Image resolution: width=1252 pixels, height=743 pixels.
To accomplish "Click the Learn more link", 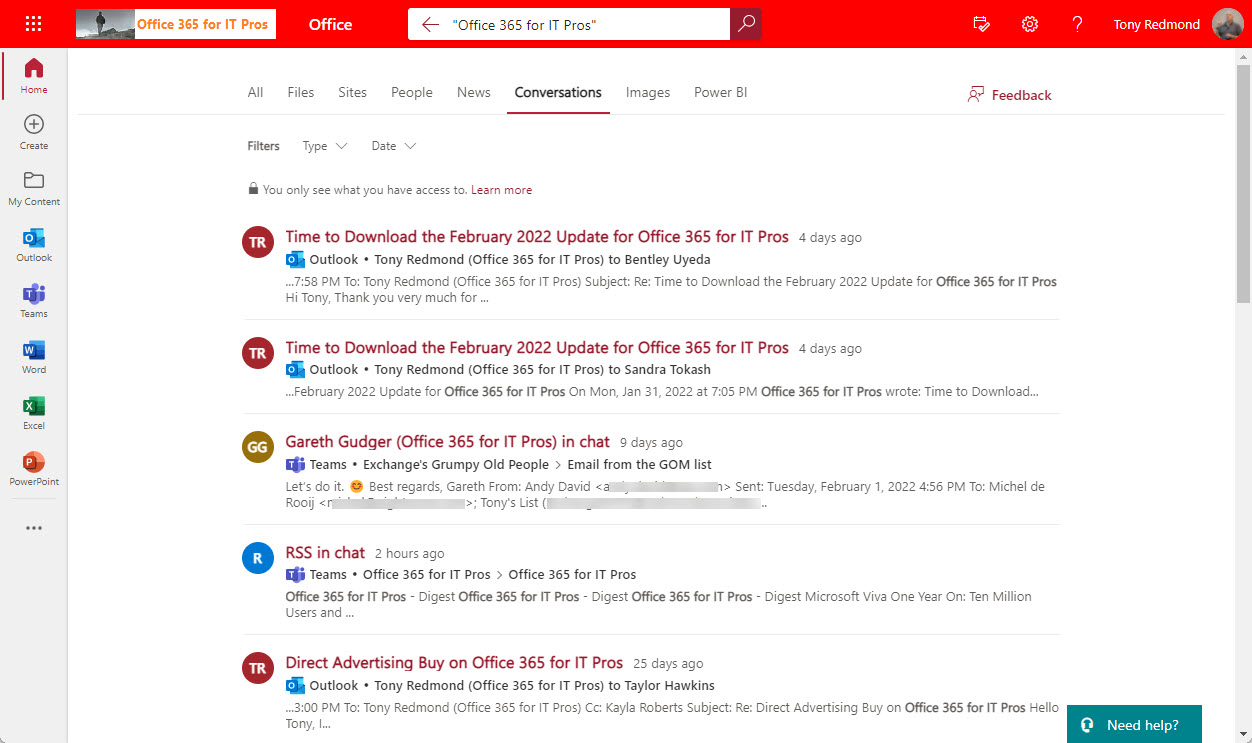I will 501,190.
